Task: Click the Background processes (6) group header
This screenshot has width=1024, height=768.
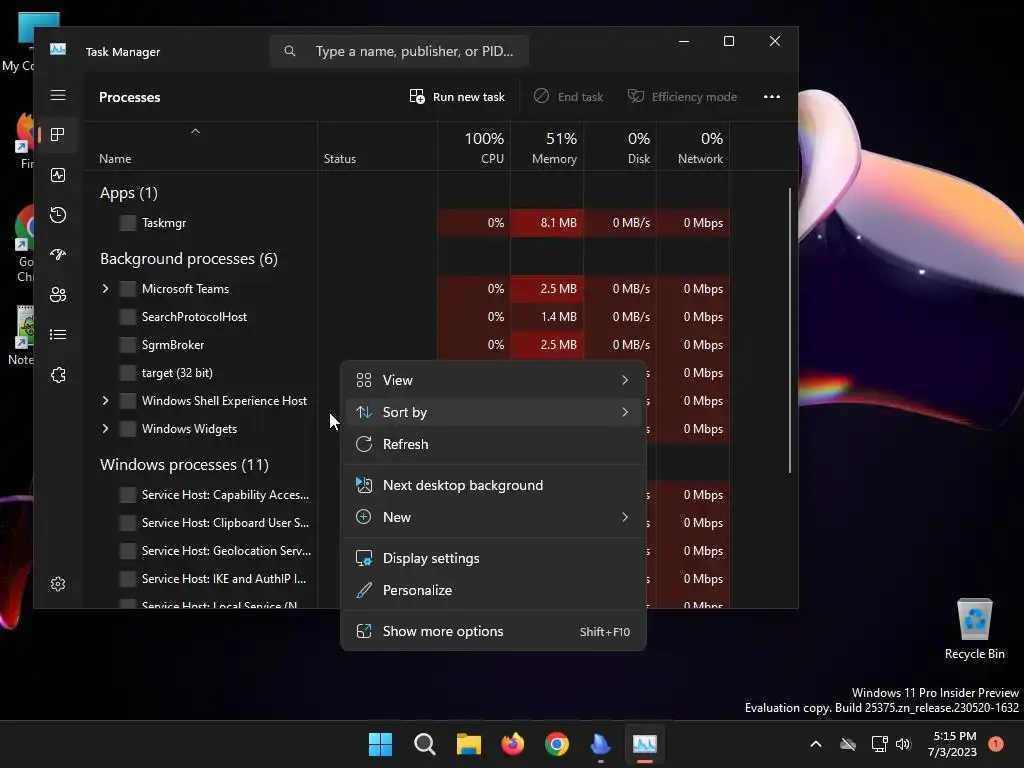Action: [189, 259]
